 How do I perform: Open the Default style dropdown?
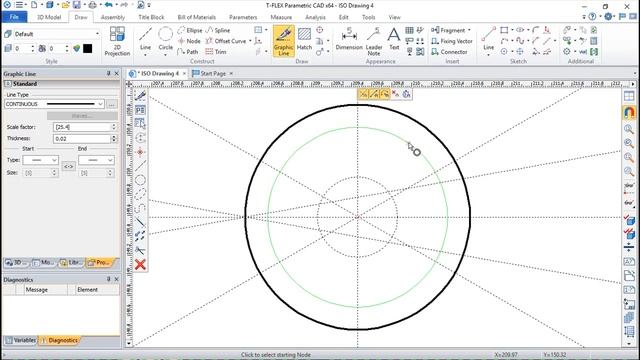[97, 34]
